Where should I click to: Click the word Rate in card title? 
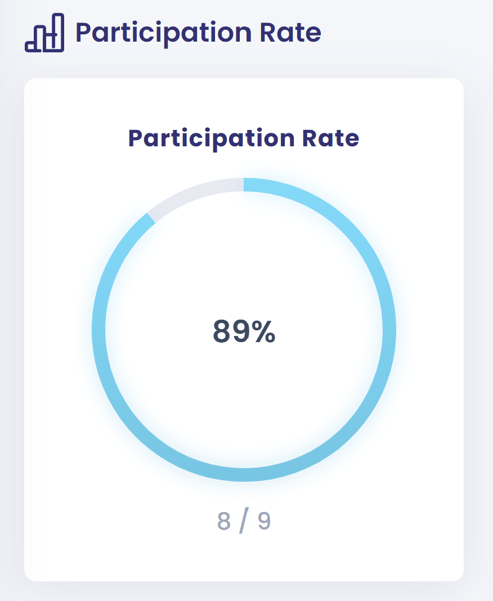pos(330,138)
